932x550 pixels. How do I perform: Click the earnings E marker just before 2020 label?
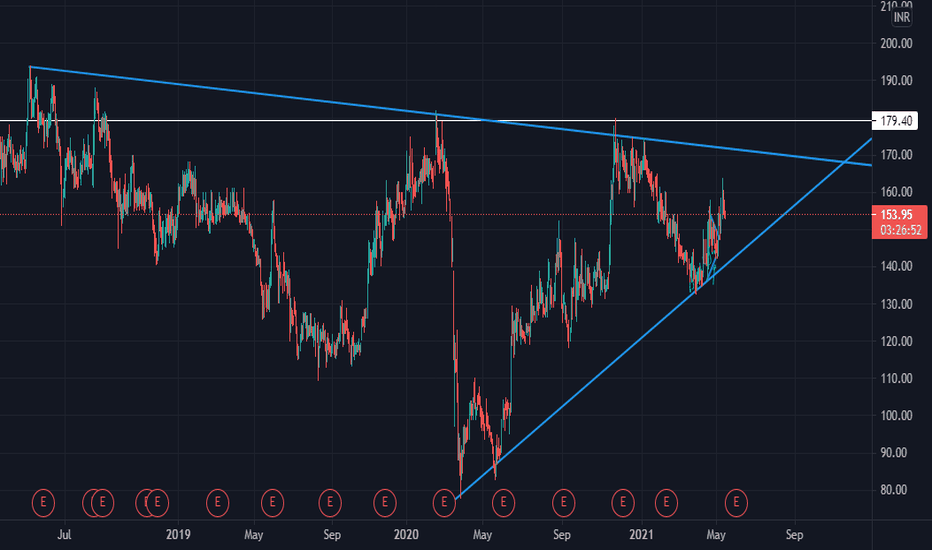tap(385, 503)
